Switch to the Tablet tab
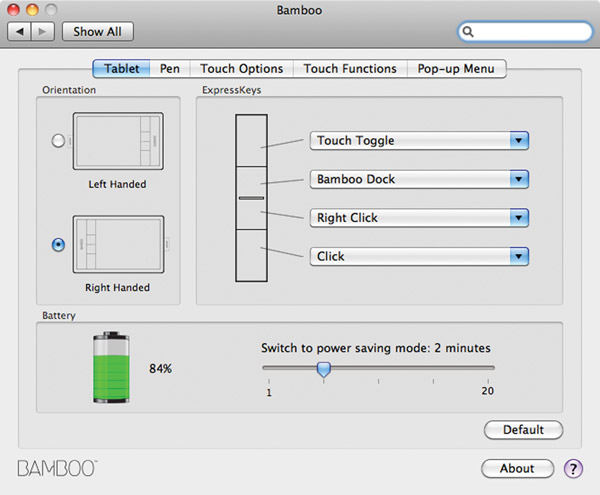Image resolution: width=600 pixels, height=495 pixels. click(x=121, y=68)
